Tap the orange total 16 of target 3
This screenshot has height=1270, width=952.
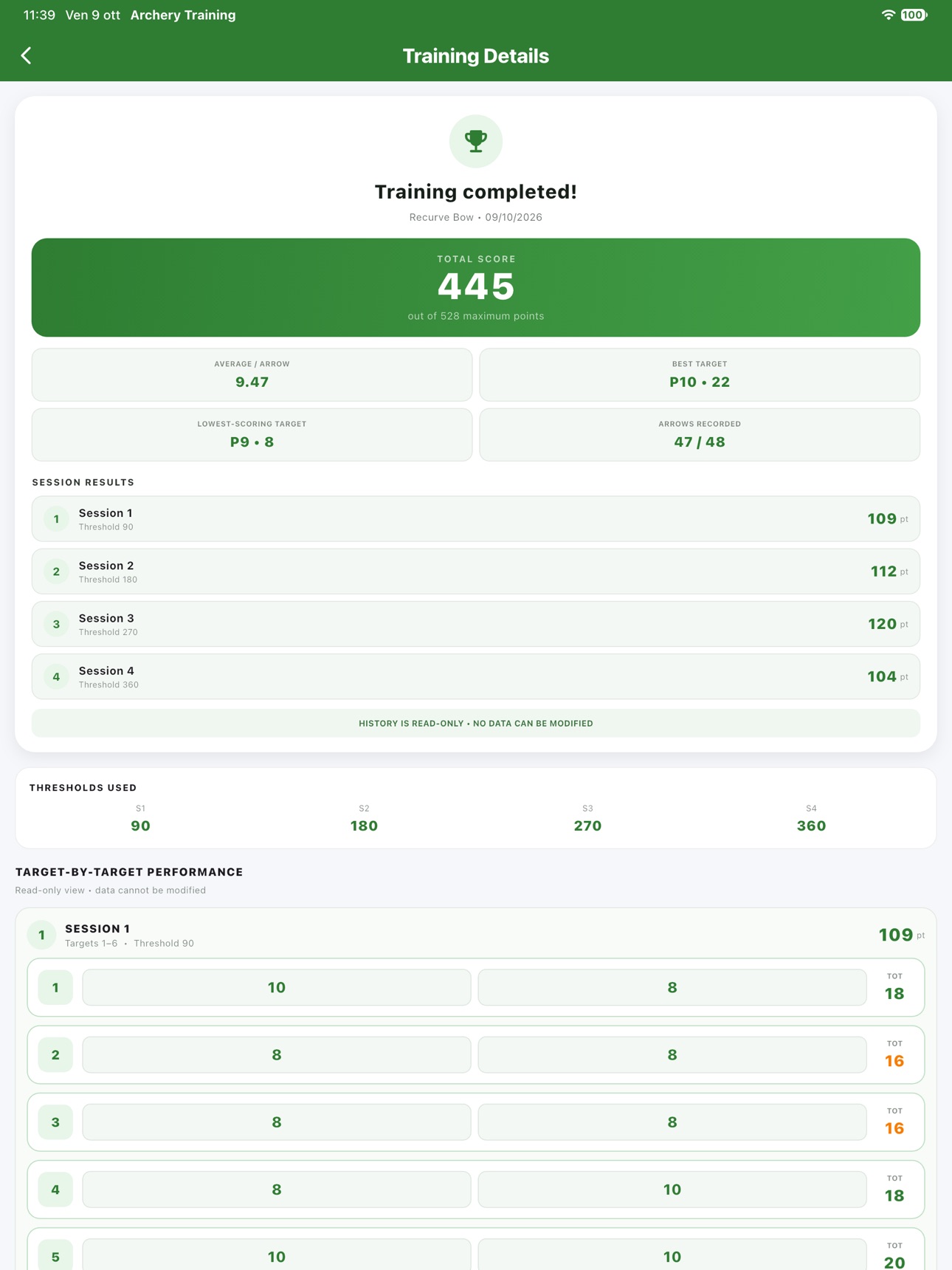[894, 1128]
